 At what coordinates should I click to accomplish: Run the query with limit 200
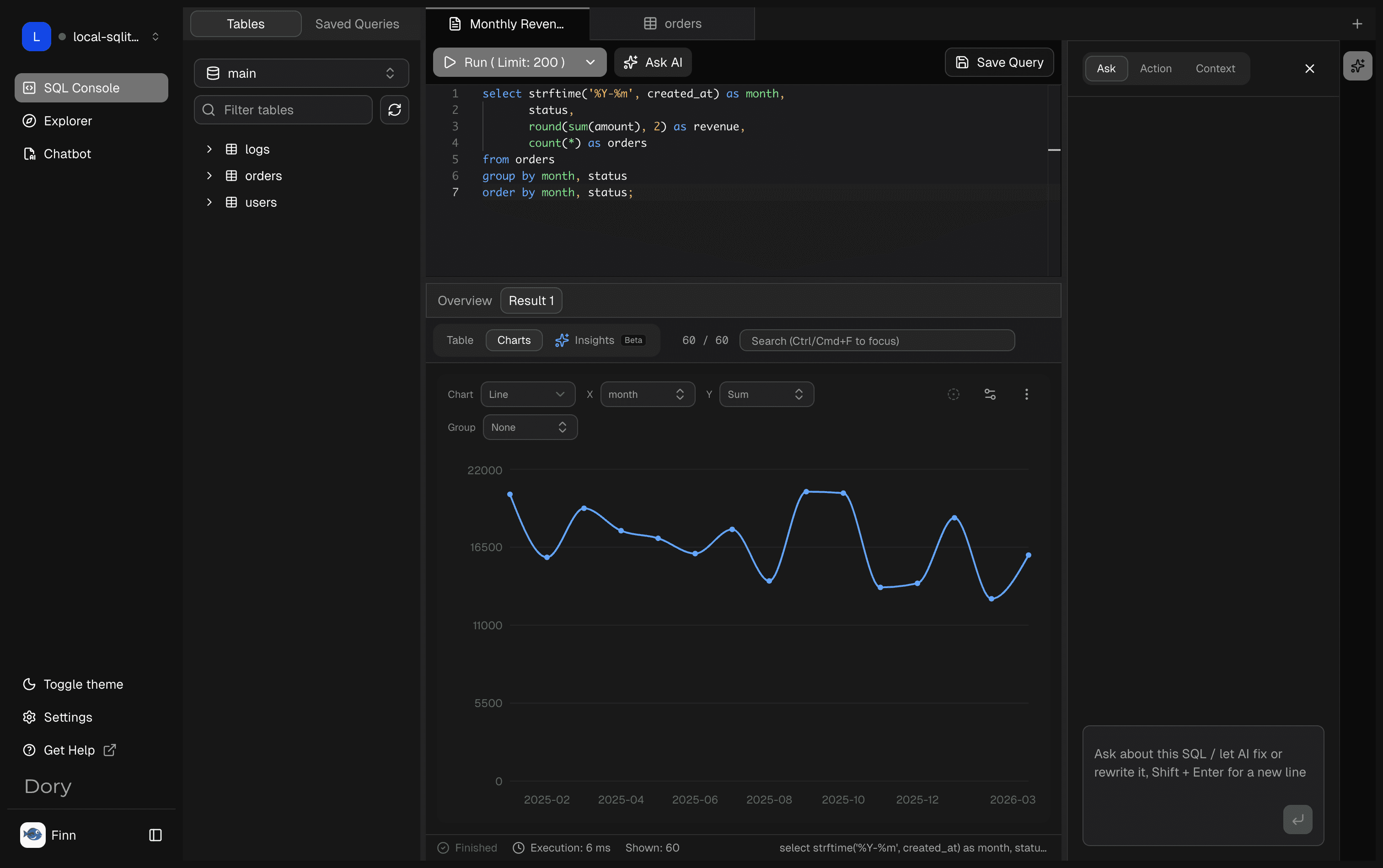[x=505, y=62]
